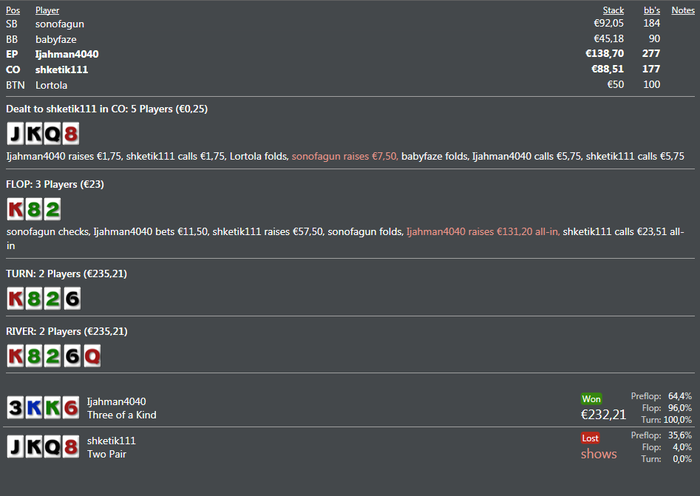
Task: Click the green 2 card on the flop
Action: point(52,209)
